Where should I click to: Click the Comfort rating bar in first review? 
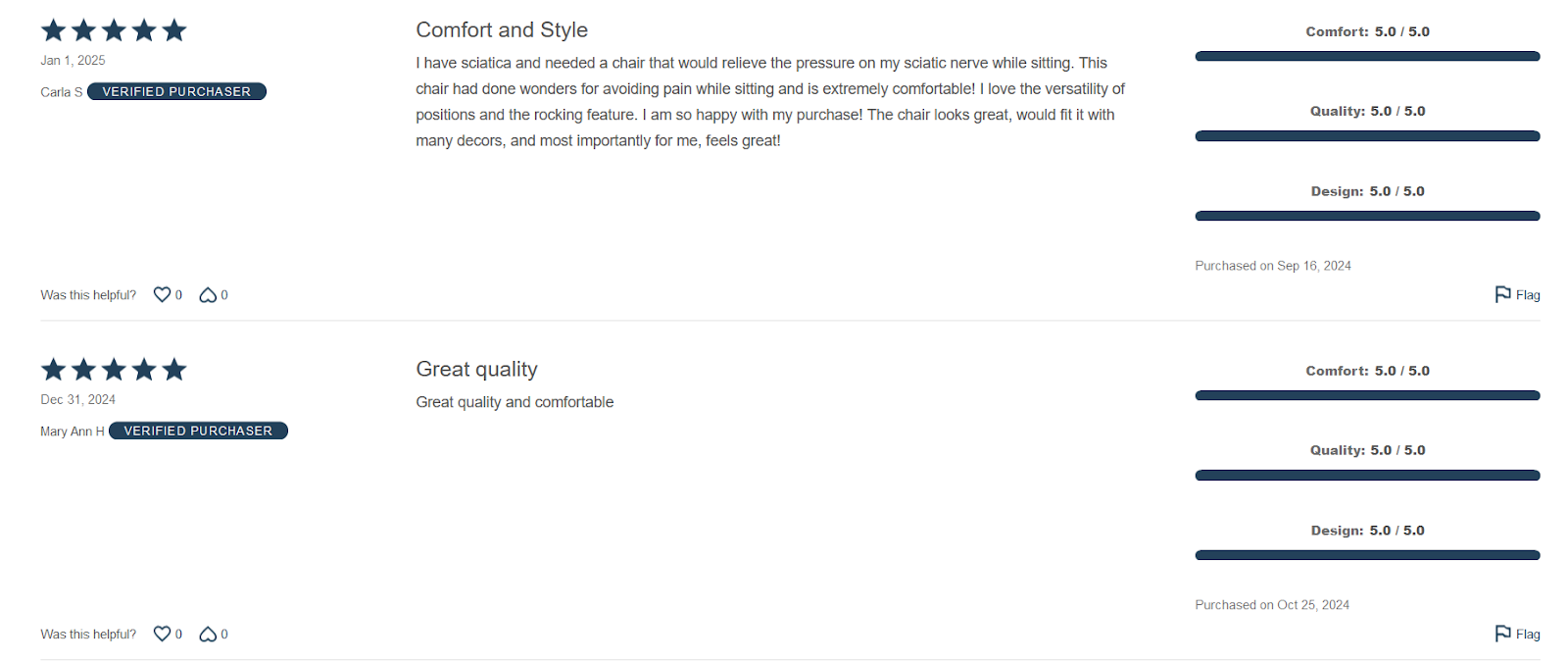click(1367, 56)
